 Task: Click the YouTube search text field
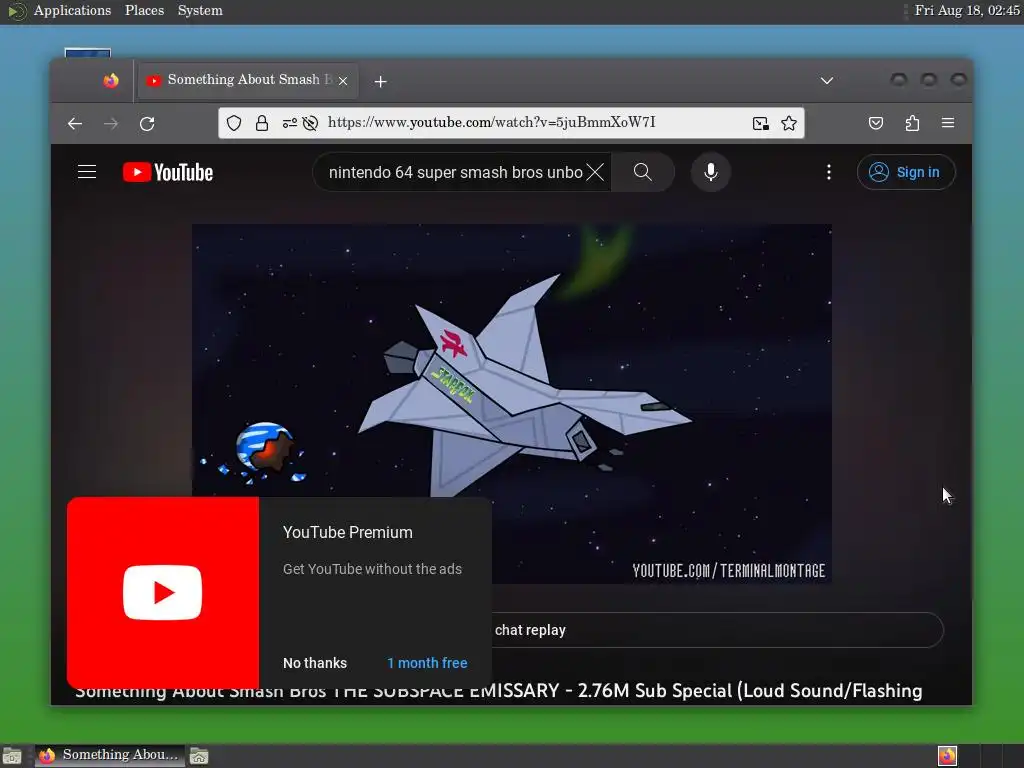click(x=455, y=172)
